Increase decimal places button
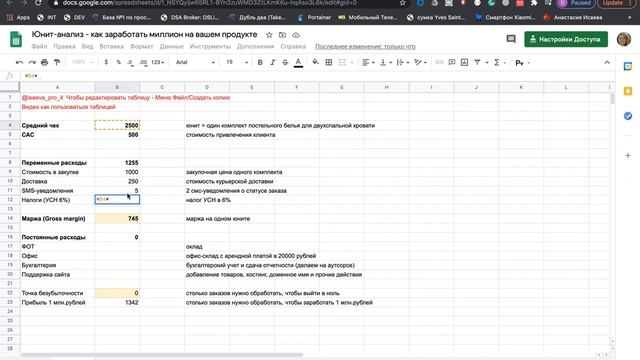This screenshot has width=640, height=360. click(143, 62)
